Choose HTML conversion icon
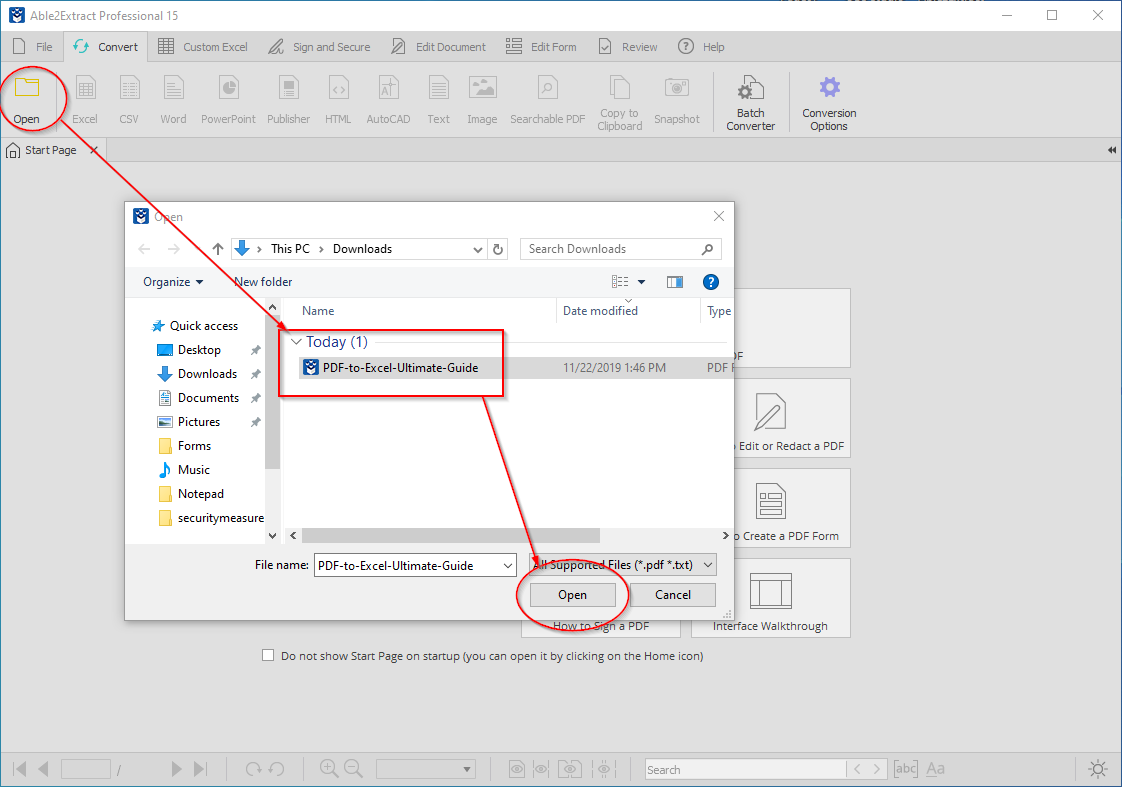Screen dimensions: 1122x787 338,89
